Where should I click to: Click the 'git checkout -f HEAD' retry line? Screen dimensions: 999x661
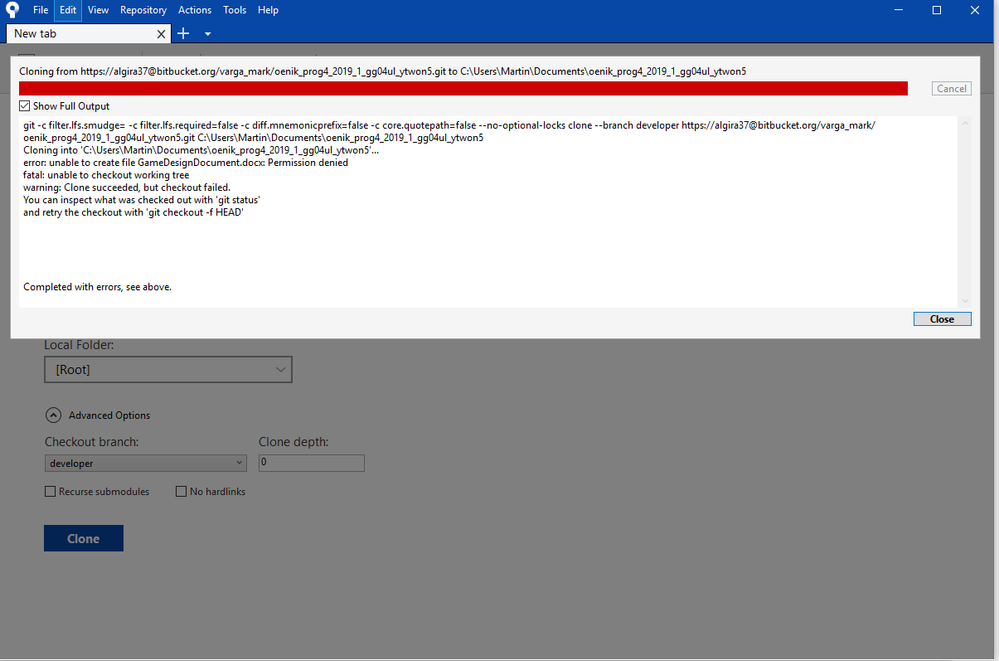(133, 212)
